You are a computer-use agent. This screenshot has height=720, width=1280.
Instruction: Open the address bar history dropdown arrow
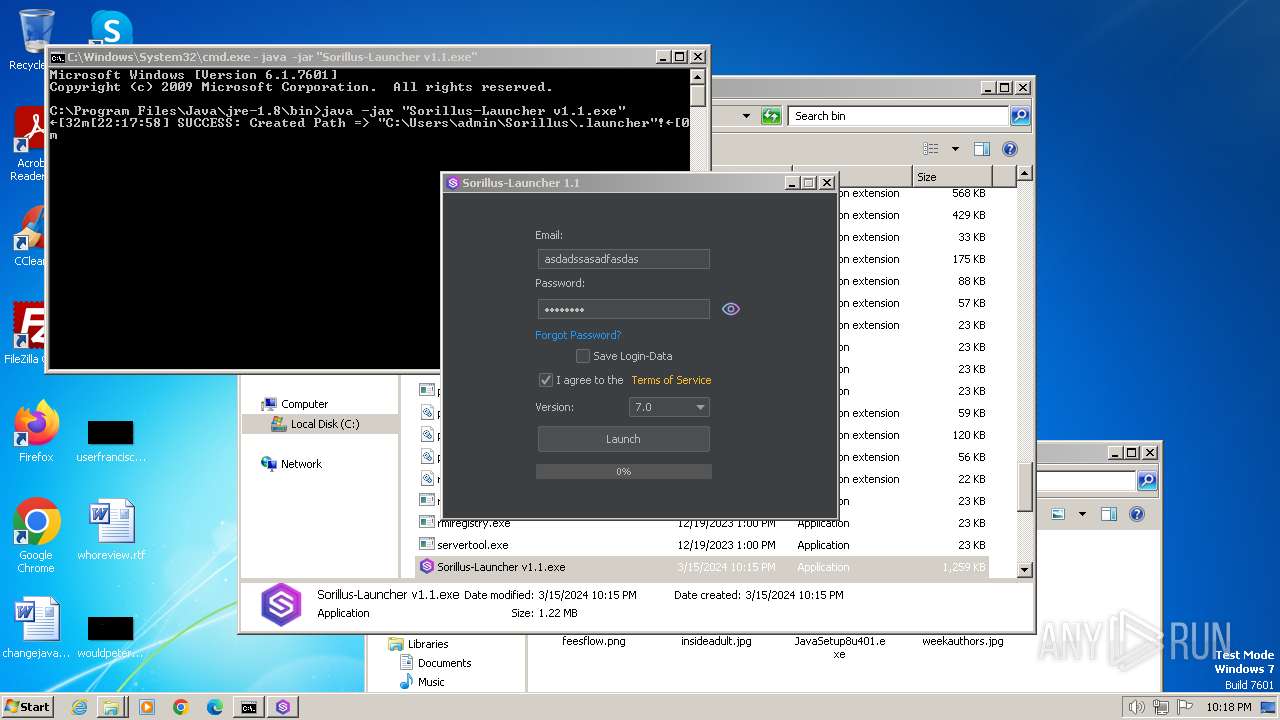pyautogui.click(x=746, y=116)
